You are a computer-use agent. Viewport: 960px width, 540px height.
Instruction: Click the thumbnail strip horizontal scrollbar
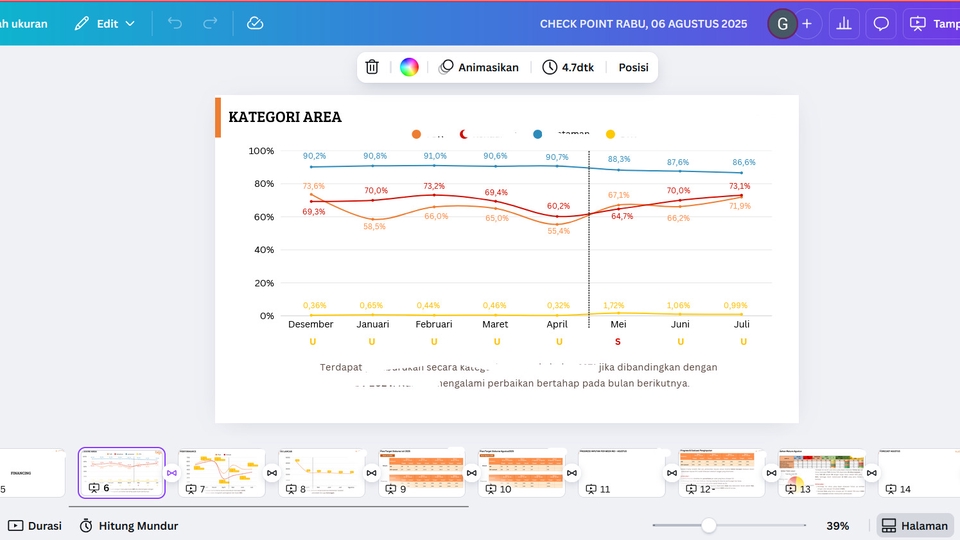(x=268, y=506)
